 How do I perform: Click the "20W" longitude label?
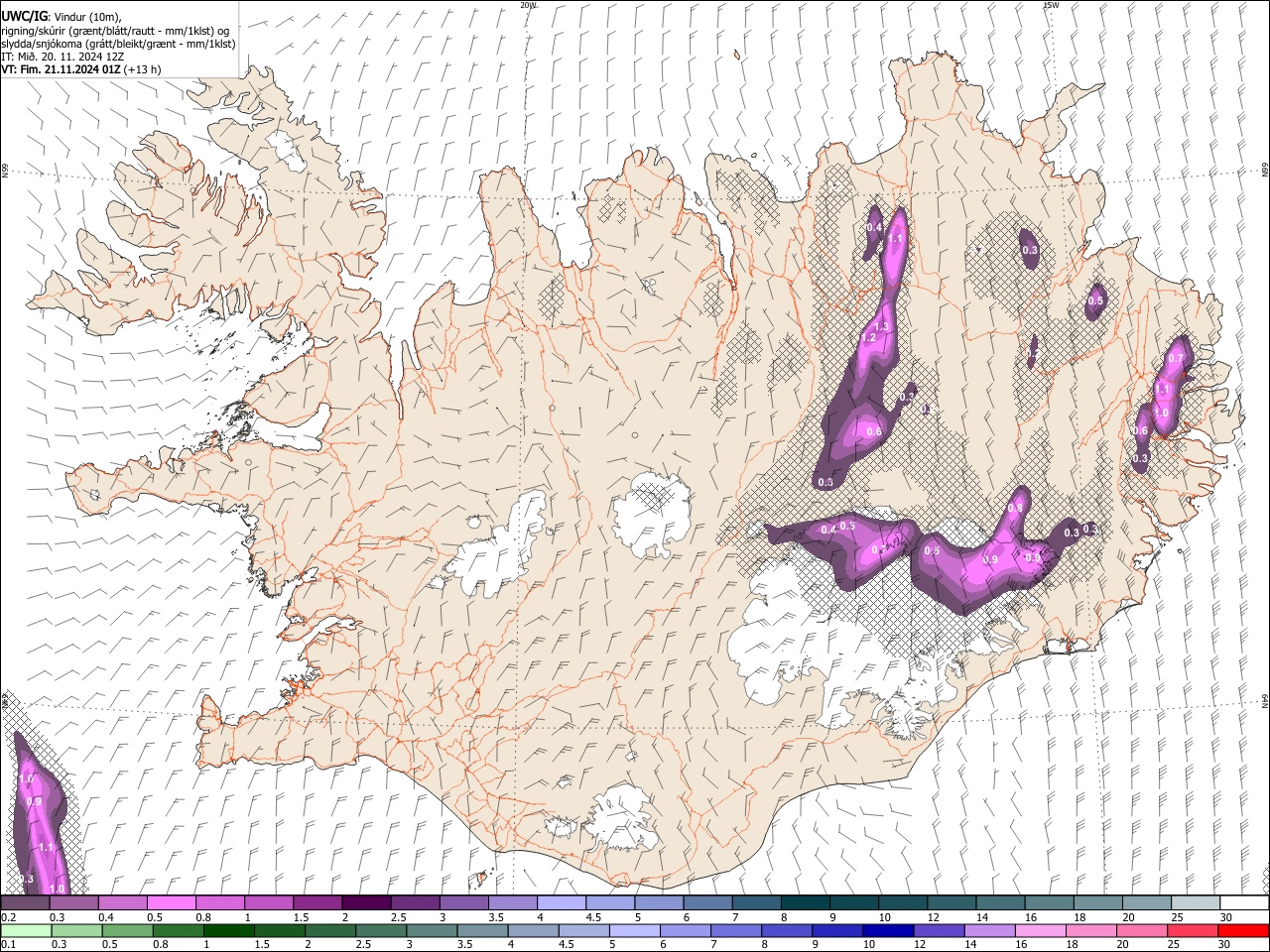[x=528, y=5]
